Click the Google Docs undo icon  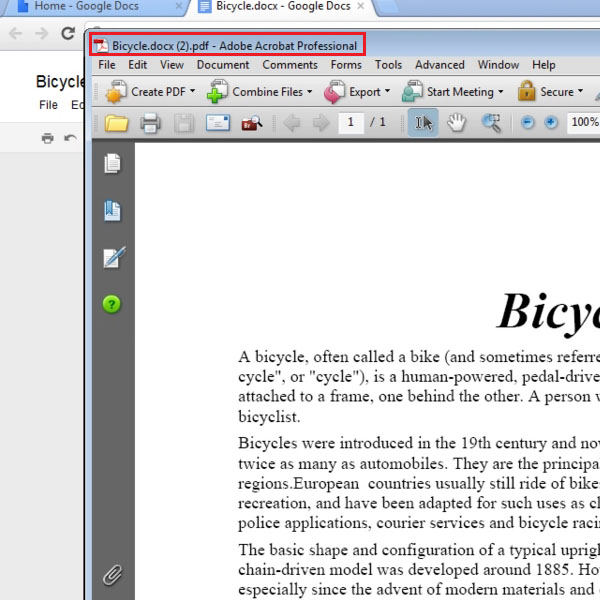(70, 138)
